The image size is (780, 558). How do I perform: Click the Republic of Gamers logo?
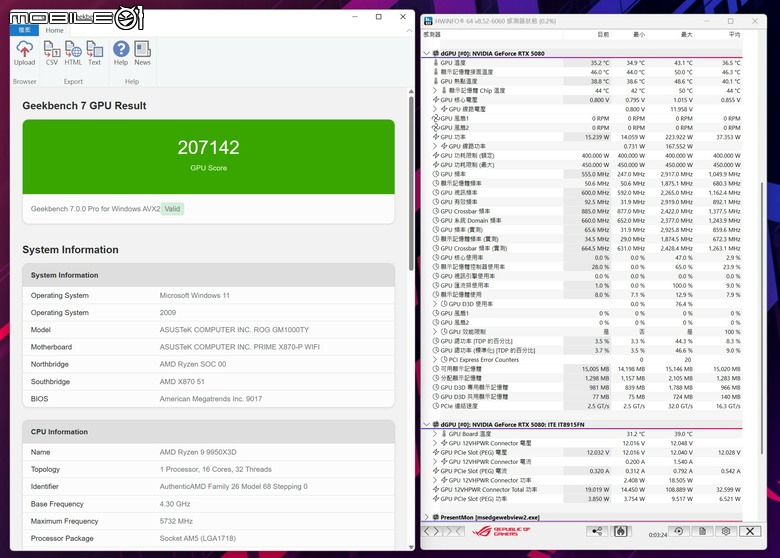coord(501,531)
